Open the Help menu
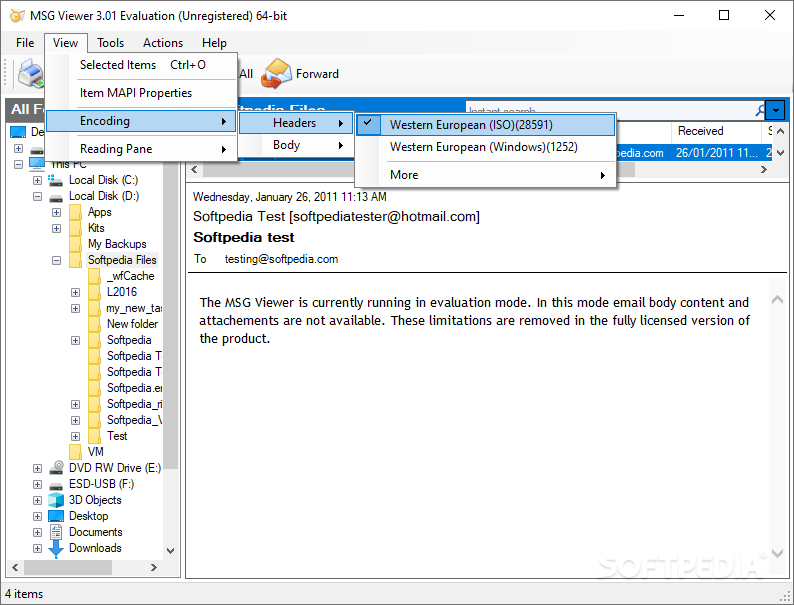 click(x=214, y=43)
